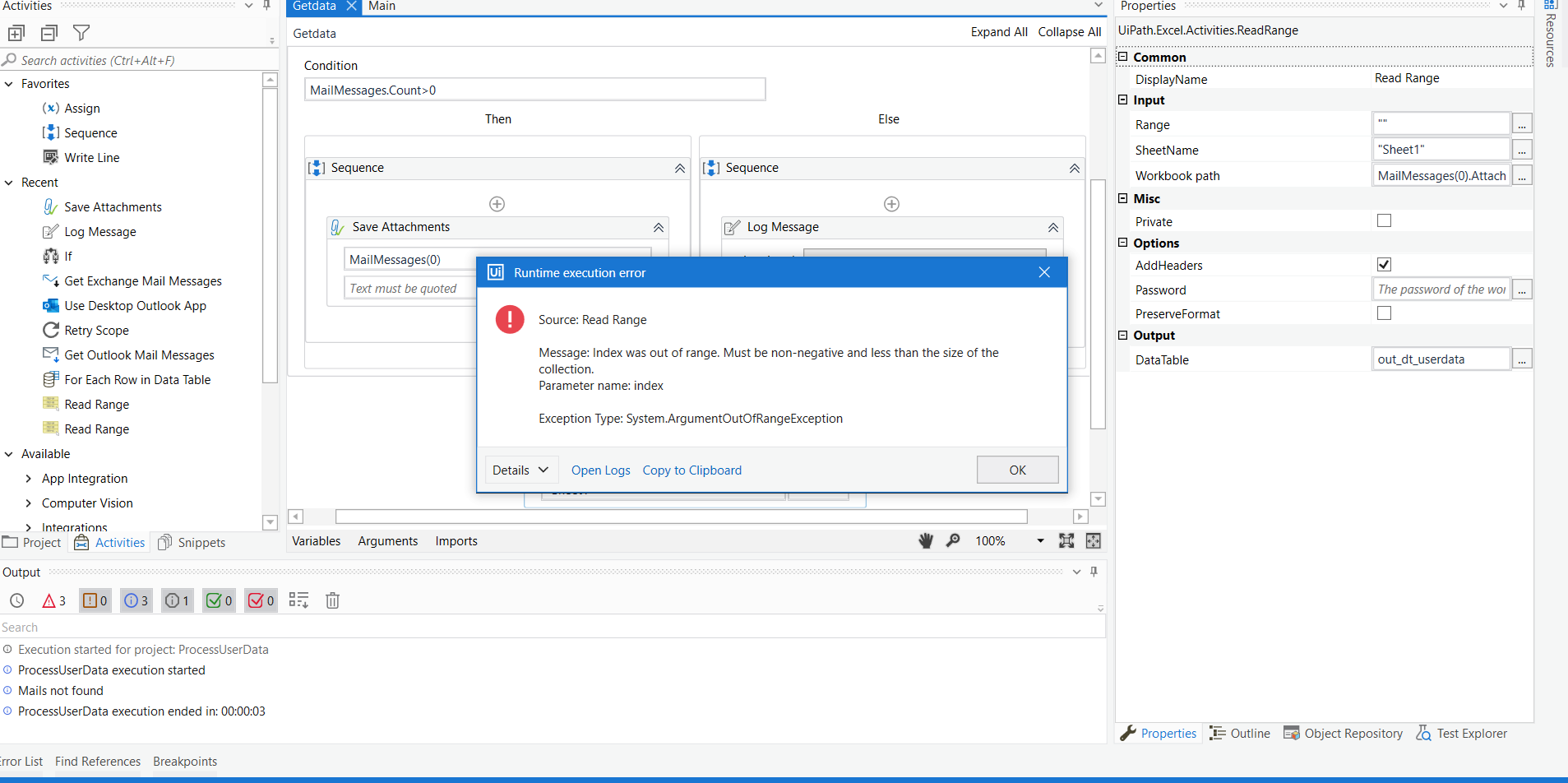Expand the App Integration category
The height and width of the screenshot is (783, 1568).
(29, 479)
